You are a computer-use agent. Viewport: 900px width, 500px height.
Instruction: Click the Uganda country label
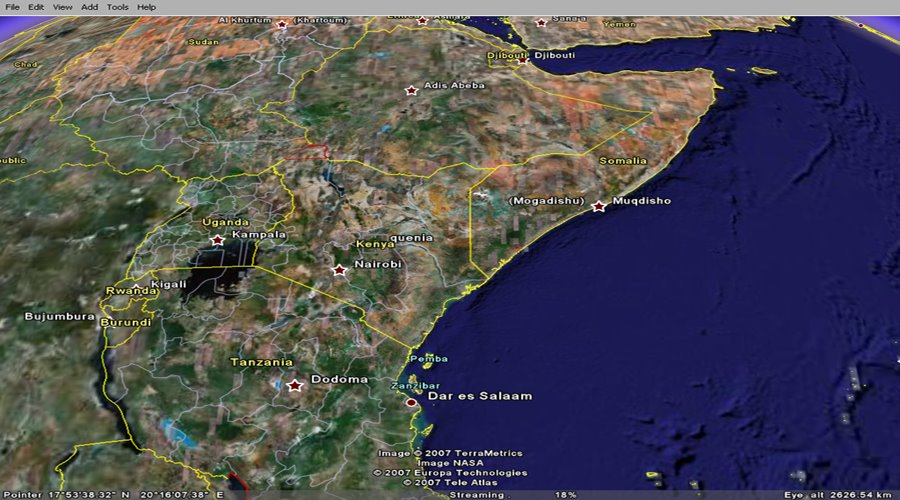[x=226, y=222]
